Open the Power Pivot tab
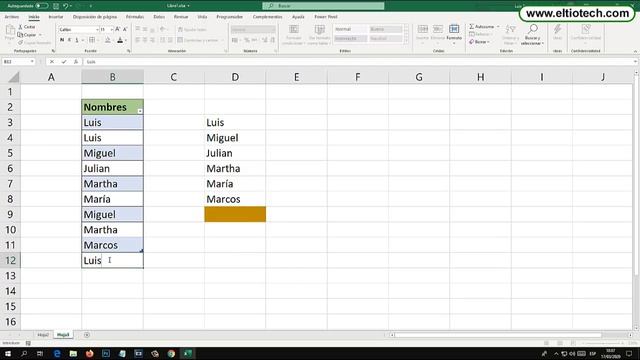This screenshot has height=360, width=640. pyautogui.click(x=326, y=17)
